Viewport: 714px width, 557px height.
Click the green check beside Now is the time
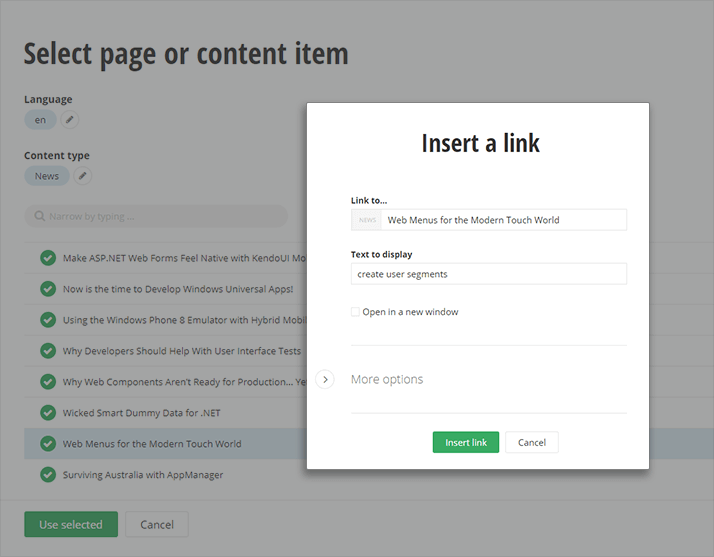tap(48, 289)
